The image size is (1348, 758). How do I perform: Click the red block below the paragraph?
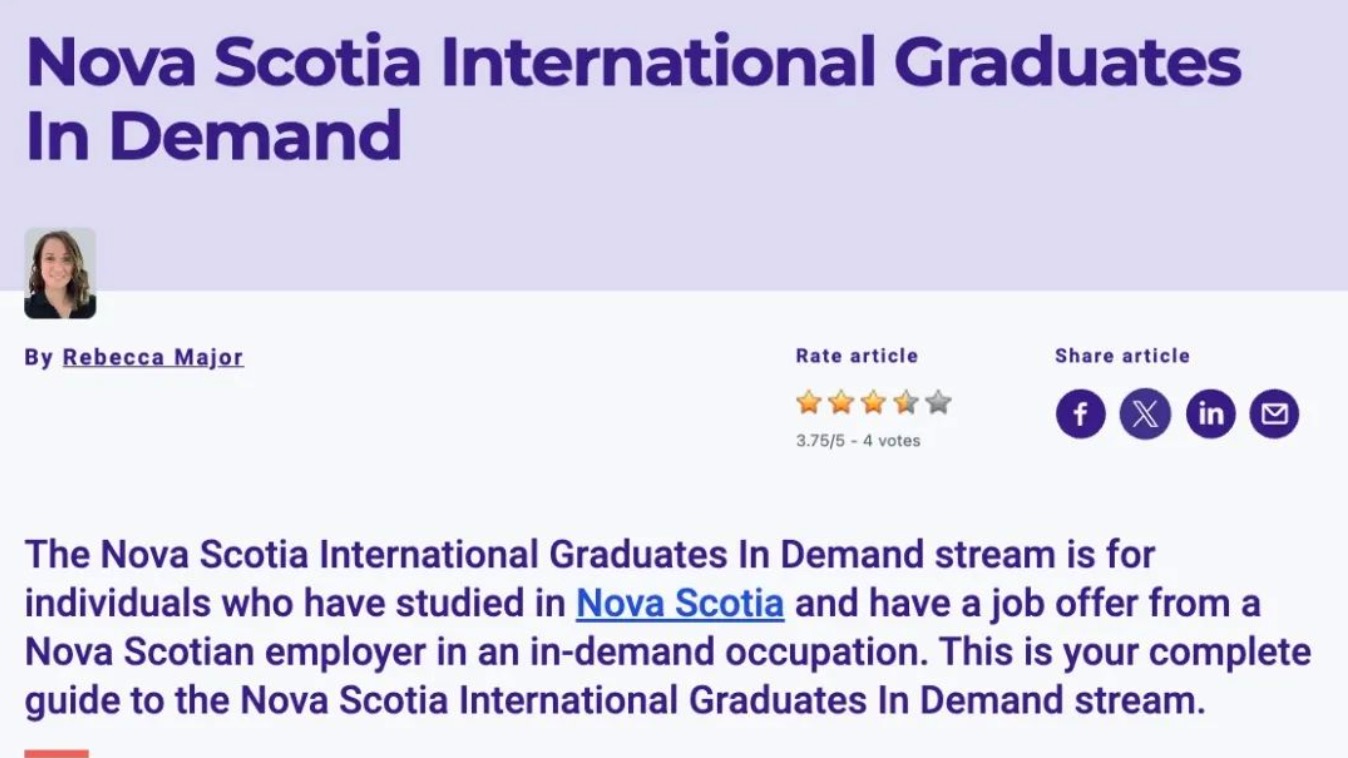[x=56, y=753]
